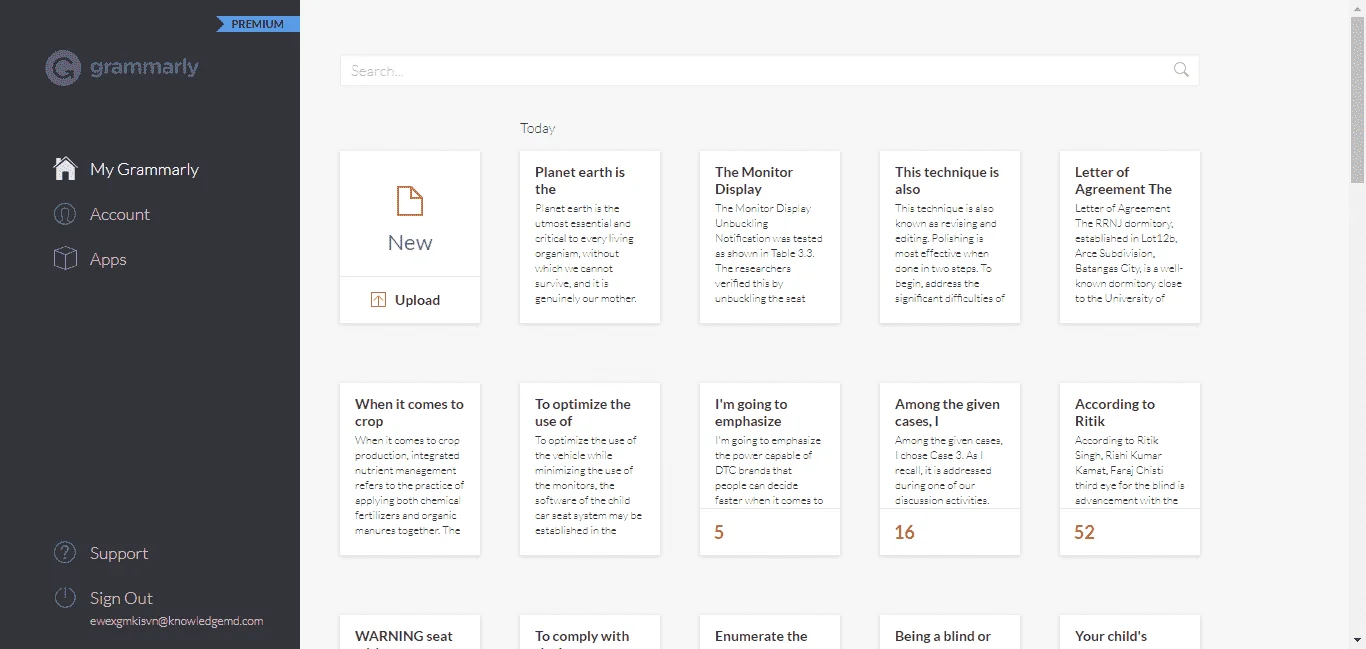The width and height of the screenshot is (1366, 649).
Task: Click the New document page icon
Action: pos(410,201)
